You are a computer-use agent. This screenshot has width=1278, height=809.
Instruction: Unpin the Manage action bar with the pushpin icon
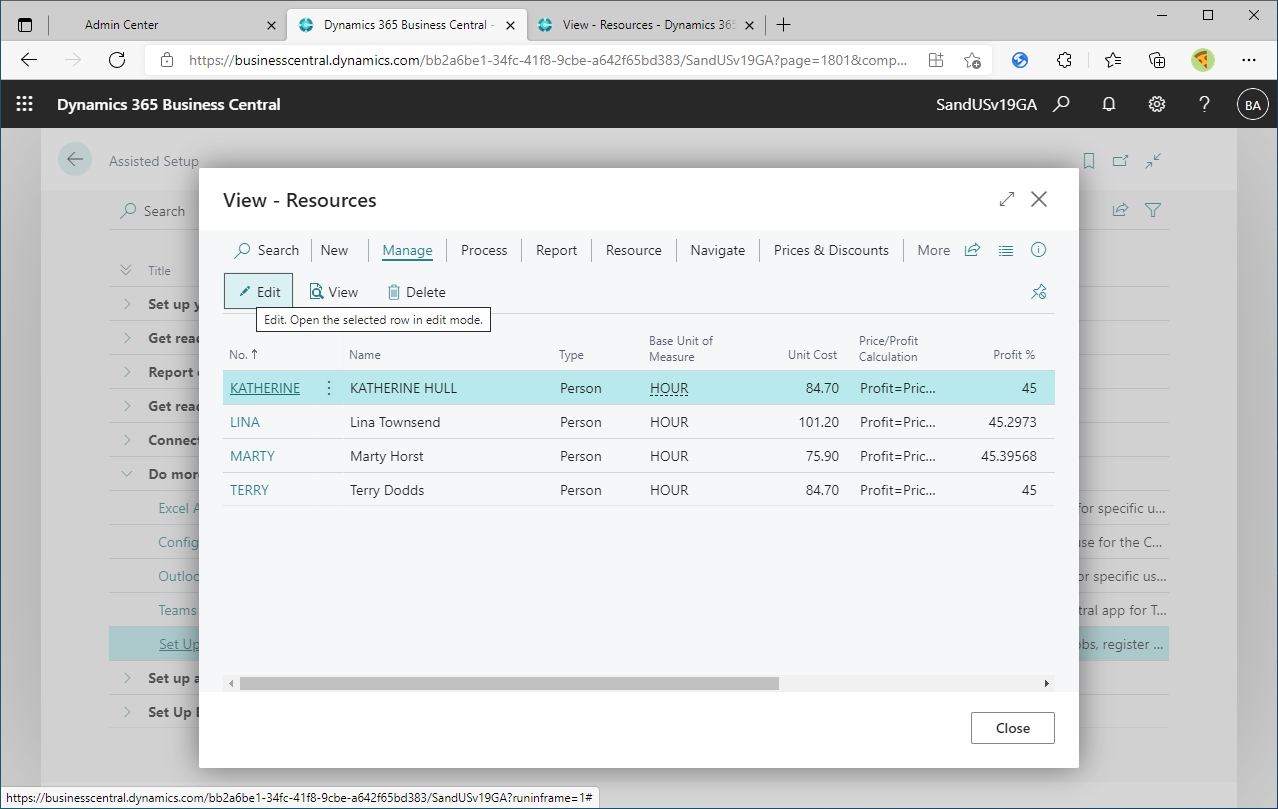pos(1038,291)
